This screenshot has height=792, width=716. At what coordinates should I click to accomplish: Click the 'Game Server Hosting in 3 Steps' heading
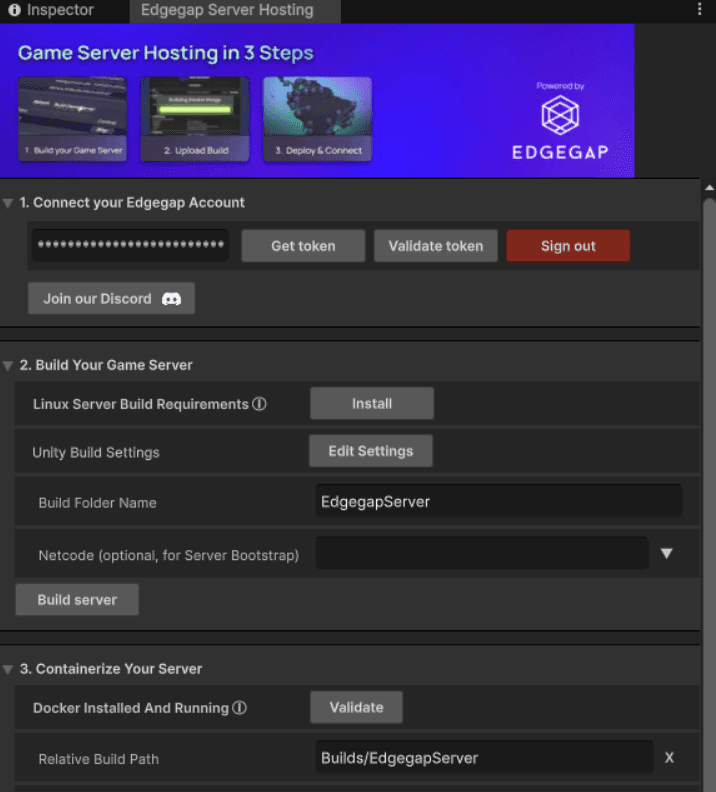166,53
